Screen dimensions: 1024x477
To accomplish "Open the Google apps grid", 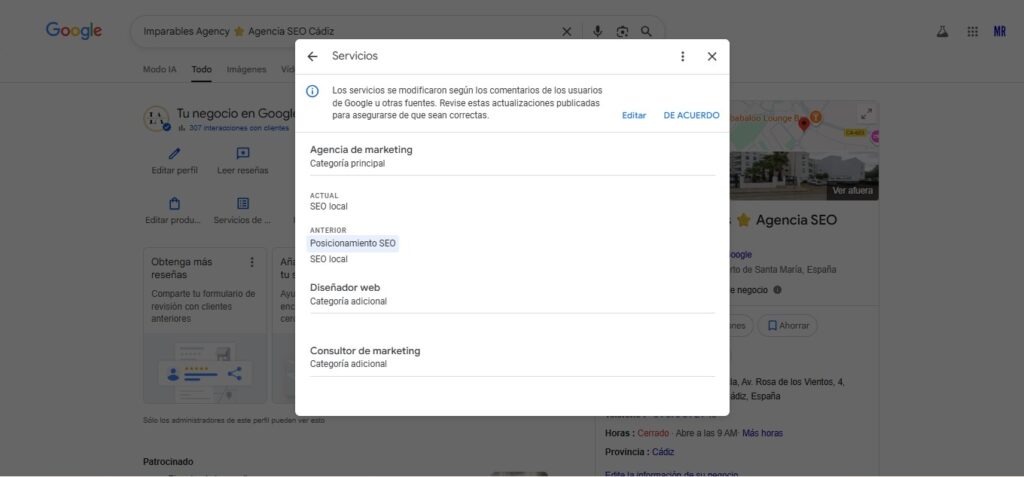I will 972,32.
